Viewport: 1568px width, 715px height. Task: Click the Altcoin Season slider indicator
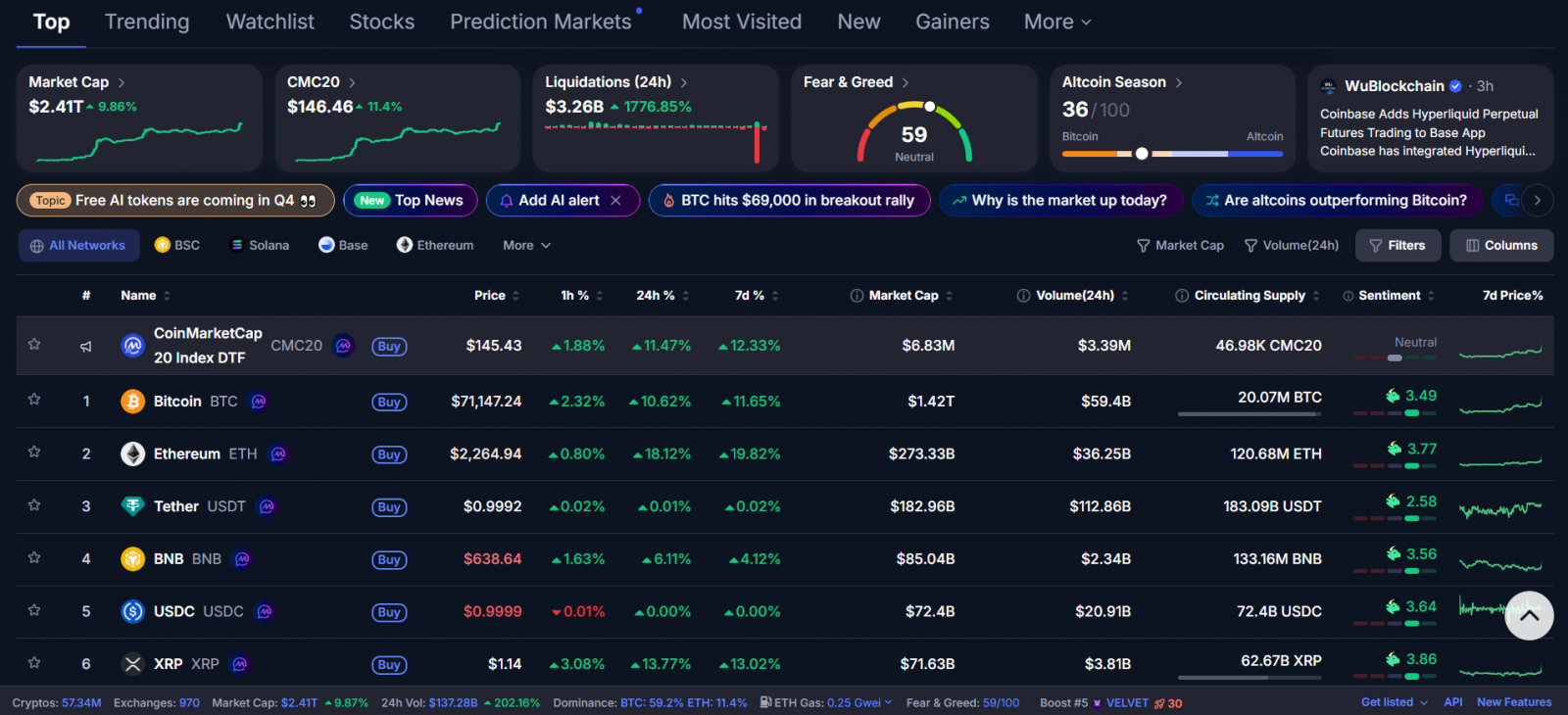coord(1142,154)
